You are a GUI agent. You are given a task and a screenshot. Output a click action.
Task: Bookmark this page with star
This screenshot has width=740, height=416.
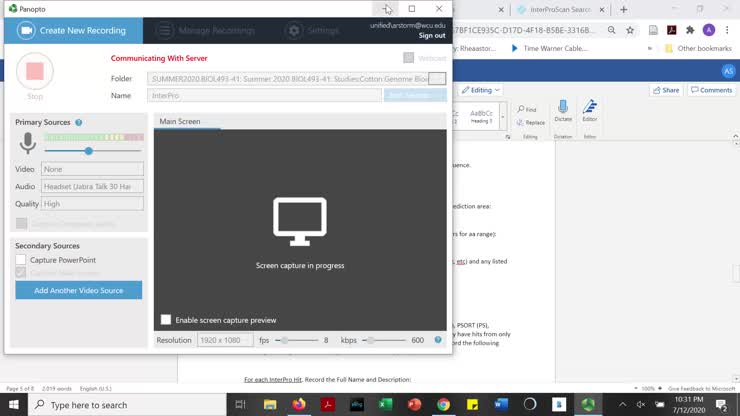coord(630,30)
